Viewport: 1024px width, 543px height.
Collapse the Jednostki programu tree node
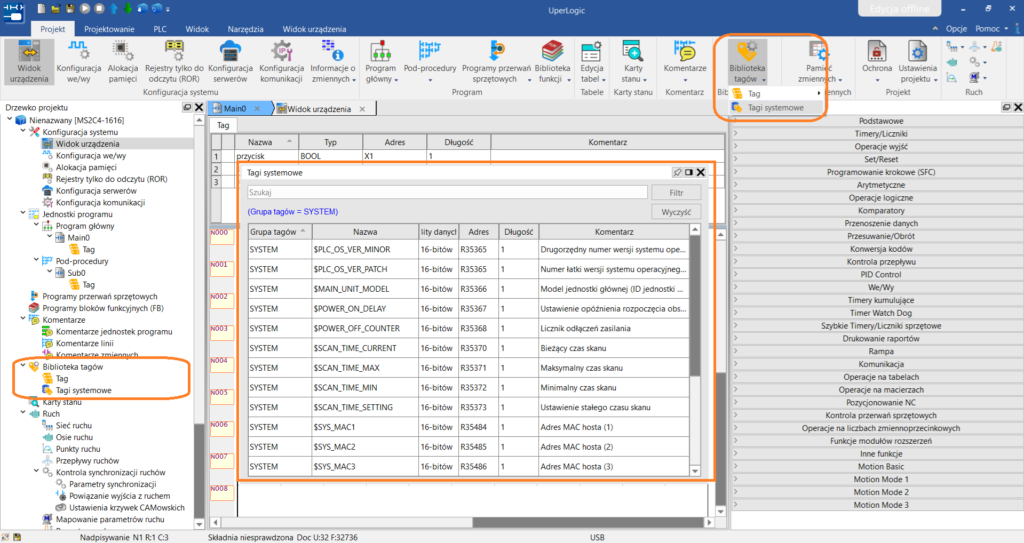23,214
